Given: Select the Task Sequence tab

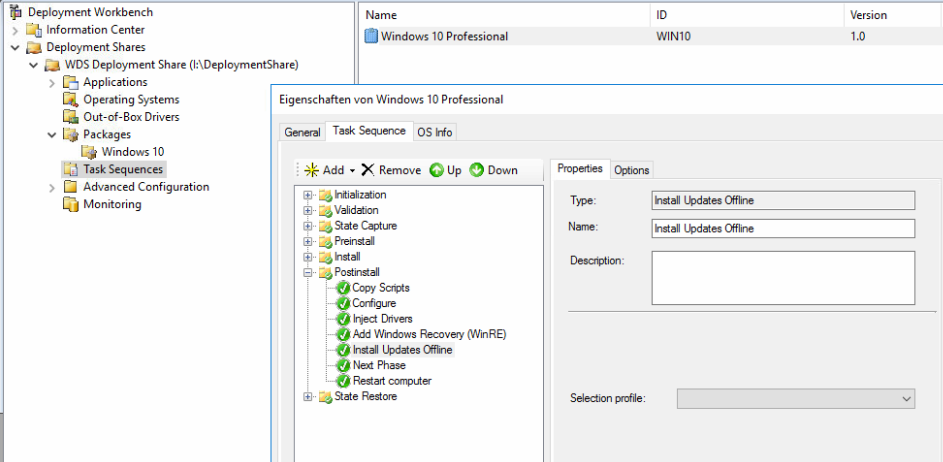Looking at the screenshot, I should point(369,131).
